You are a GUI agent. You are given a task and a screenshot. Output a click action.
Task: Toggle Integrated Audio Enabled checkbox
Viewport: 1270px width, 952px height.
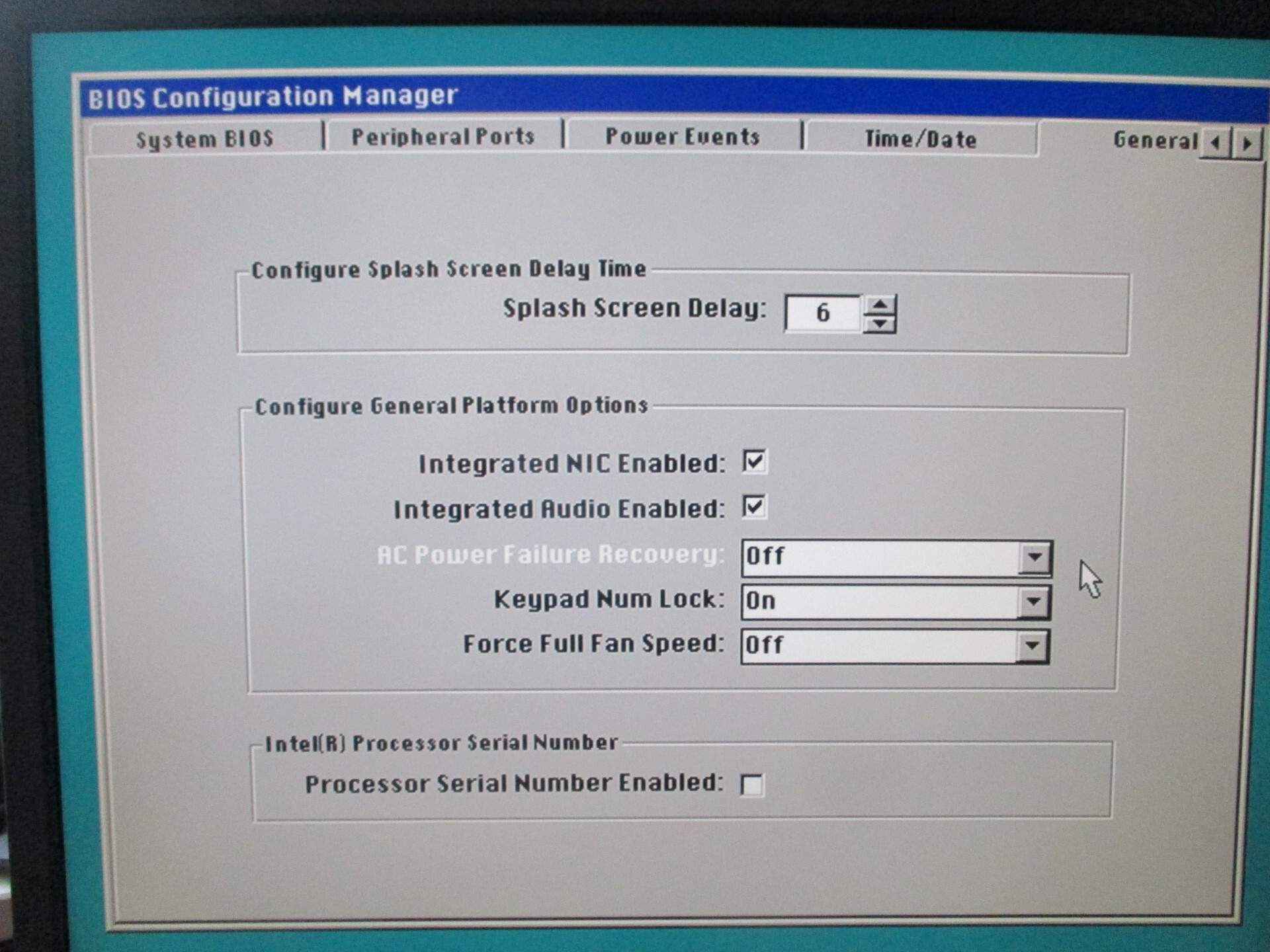(754, 506)
